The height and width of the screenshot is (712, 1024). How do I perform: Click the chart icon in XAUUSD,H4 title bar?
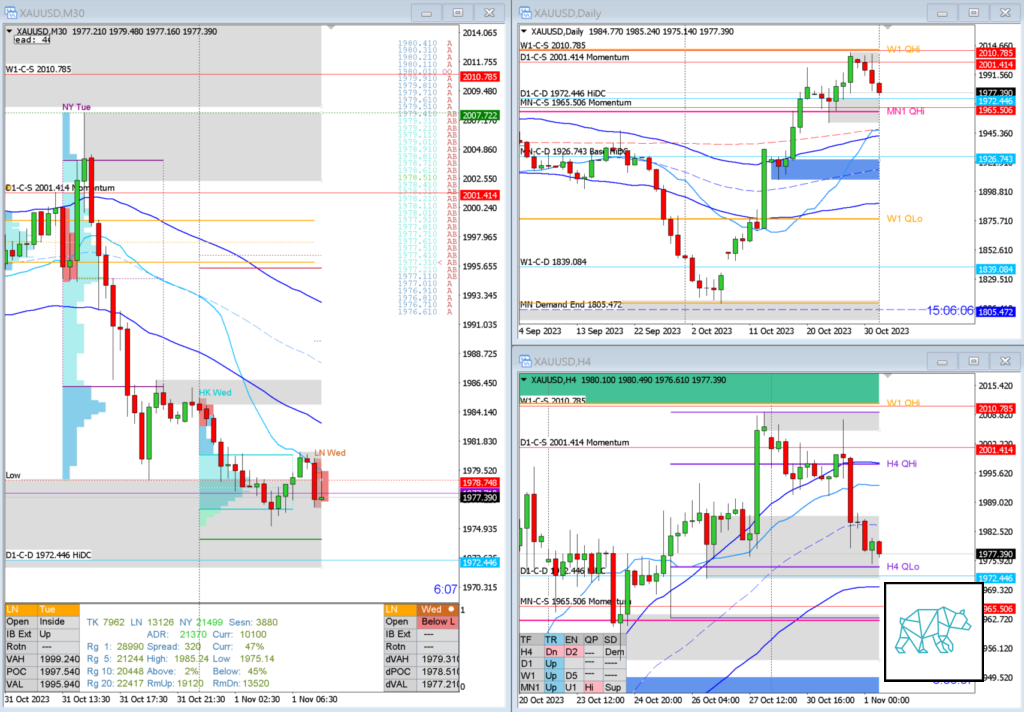(x=526, y=361)
